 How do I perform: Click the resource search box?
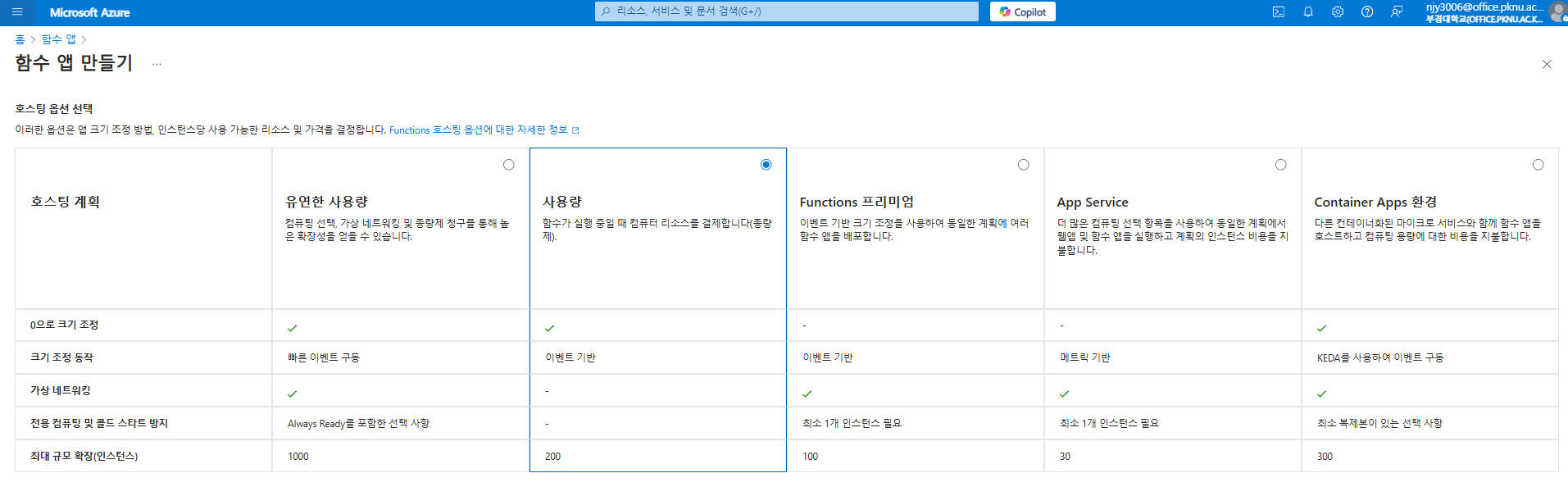pos(787,11)
